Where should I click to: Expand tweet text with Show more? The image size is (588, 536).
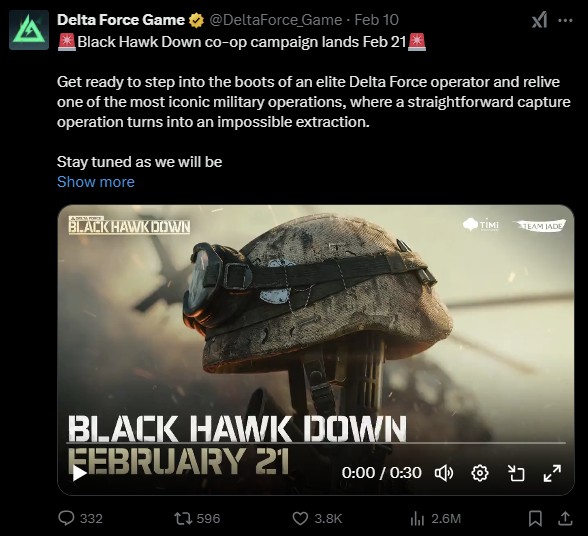coord(96,182)
